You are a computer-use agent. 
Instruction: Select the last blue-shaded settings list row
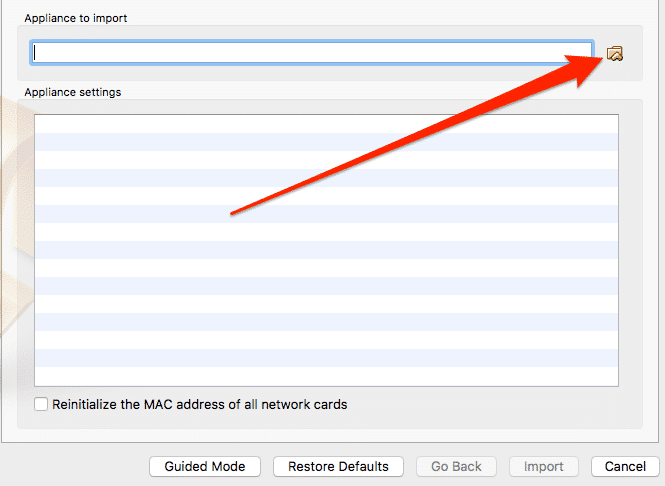click(x=326, y=358)
